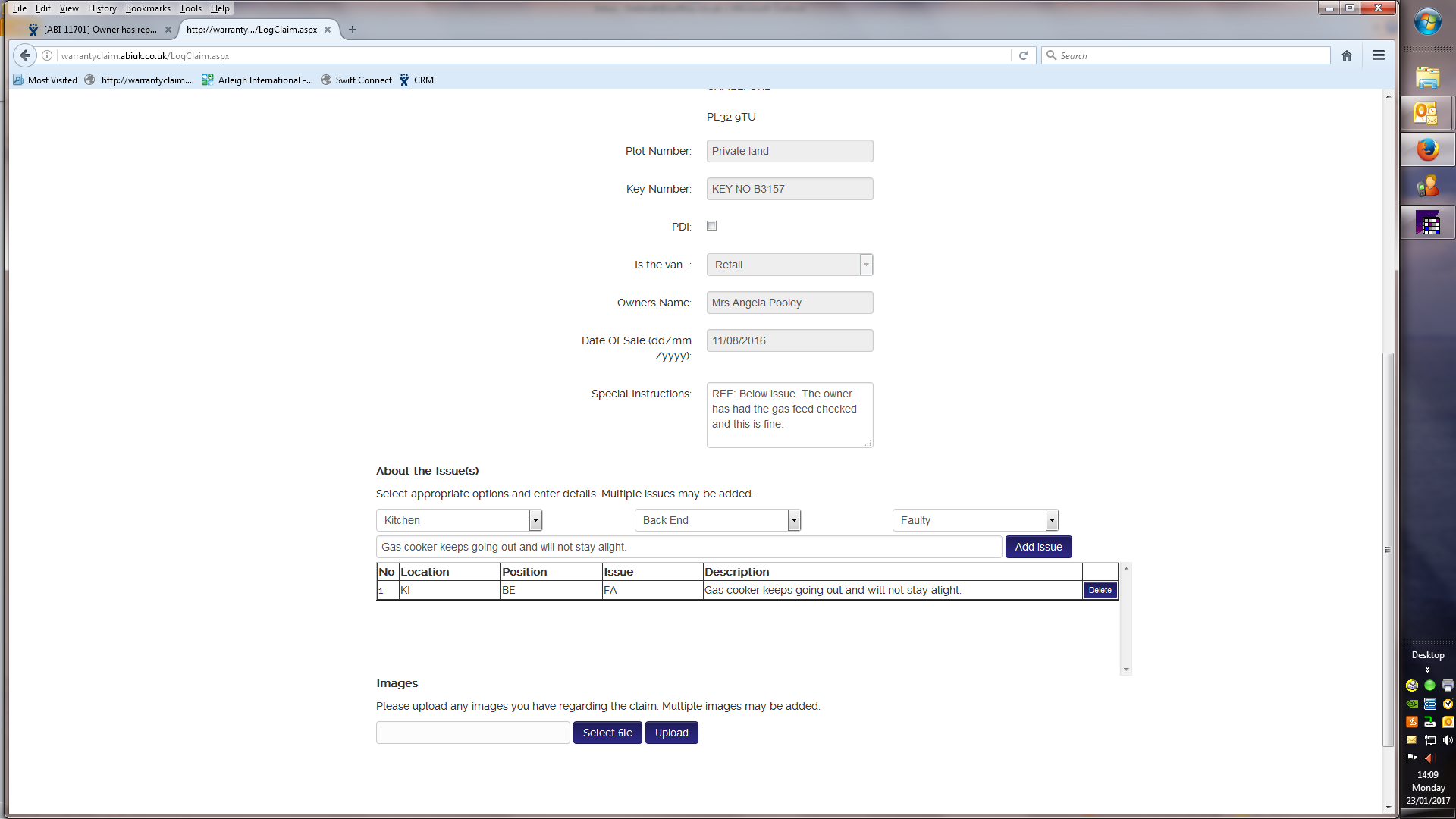Click the browser back arrow button
Image resolution: width=1456 pixels, height=819 pixels.
point(25,55)
